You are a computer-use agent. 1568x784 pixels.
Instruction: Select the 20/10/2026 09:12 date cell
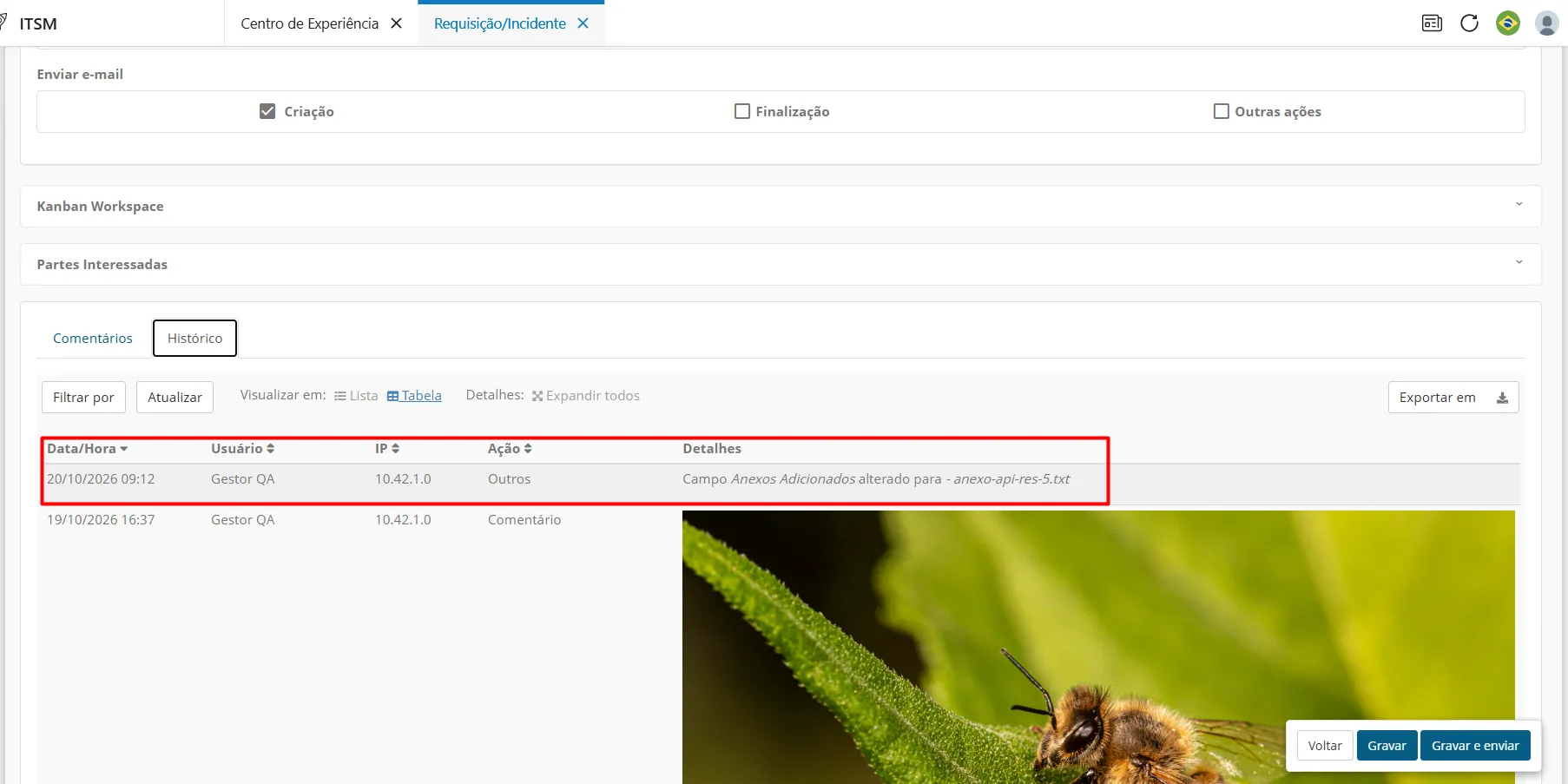[x=101, y=479]
